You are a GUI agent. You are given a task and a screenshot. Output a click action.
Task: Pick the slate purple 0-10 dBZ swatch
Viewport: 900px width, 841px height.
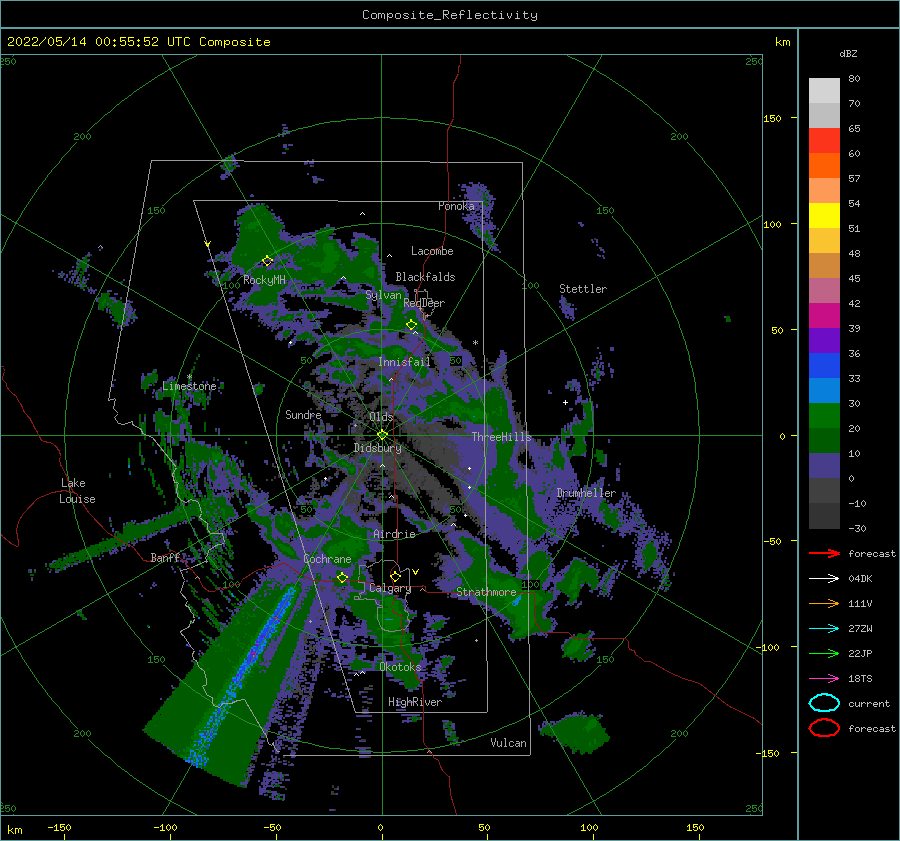coord(824,465)
